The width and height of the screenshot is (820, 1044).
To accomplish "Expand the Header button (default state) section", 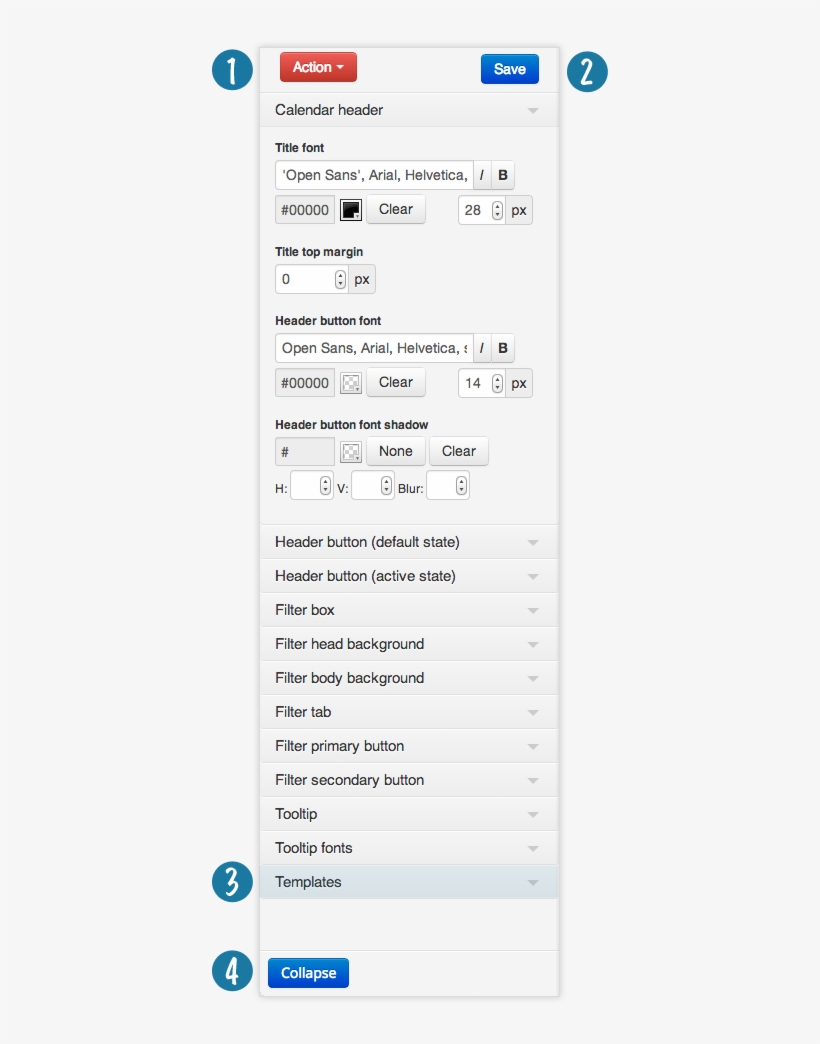I will 409,541.
